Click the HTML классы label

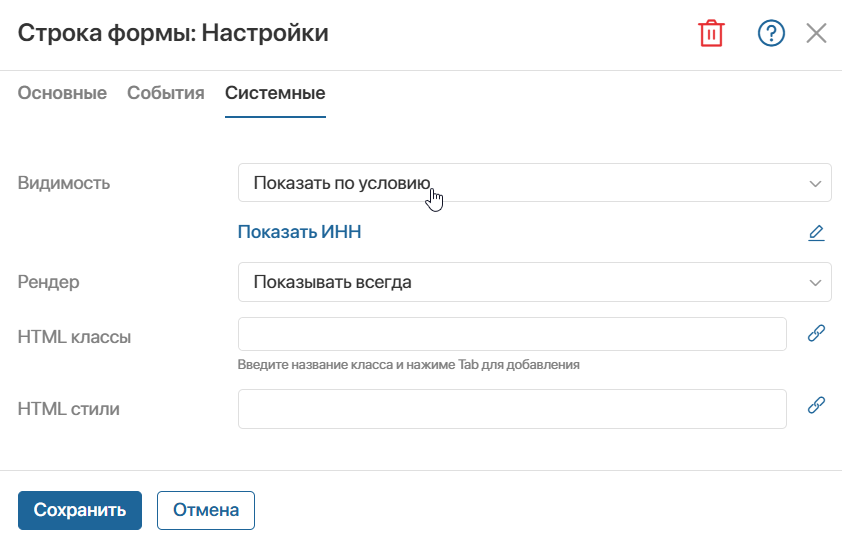[x=74, y=337]
